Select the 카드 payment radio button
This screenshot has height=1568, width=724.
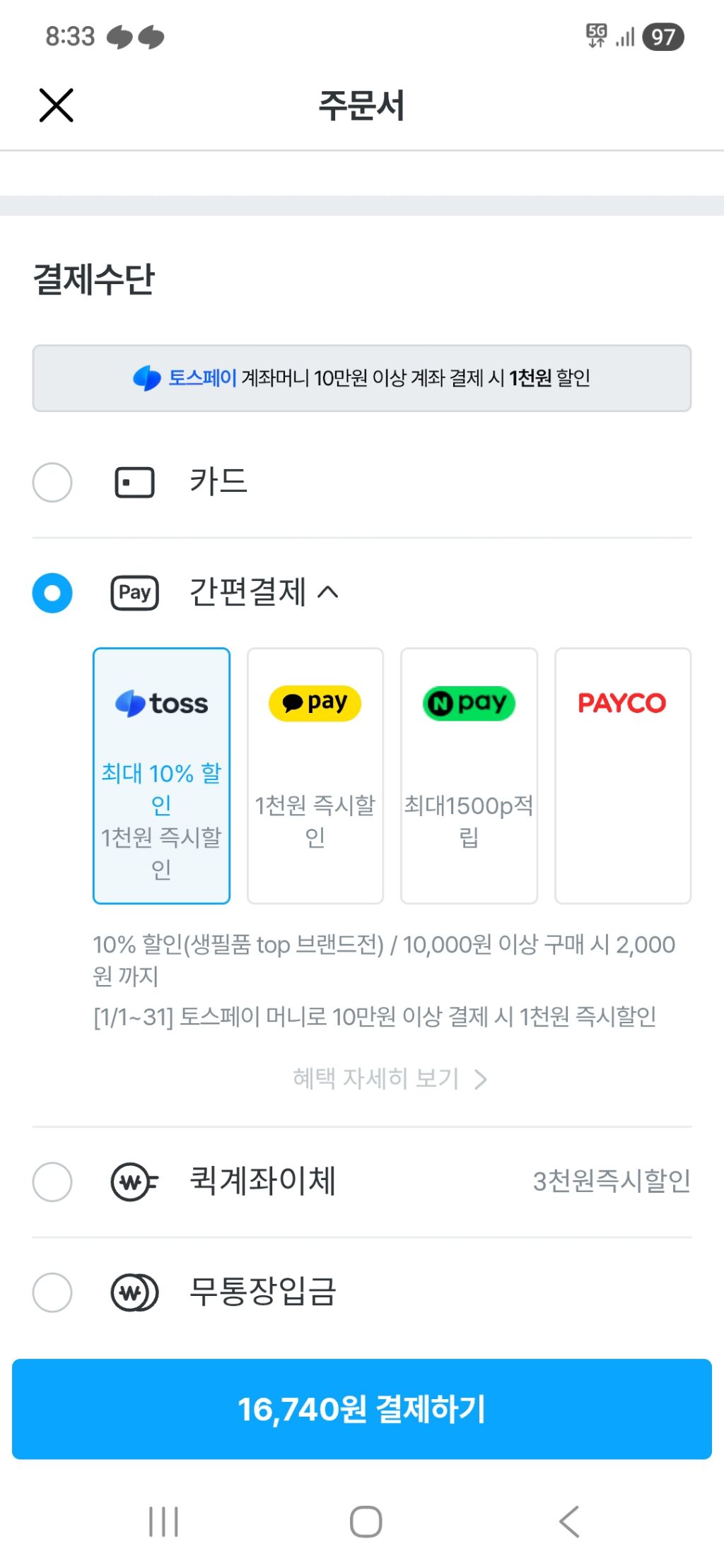pos(52,482)
